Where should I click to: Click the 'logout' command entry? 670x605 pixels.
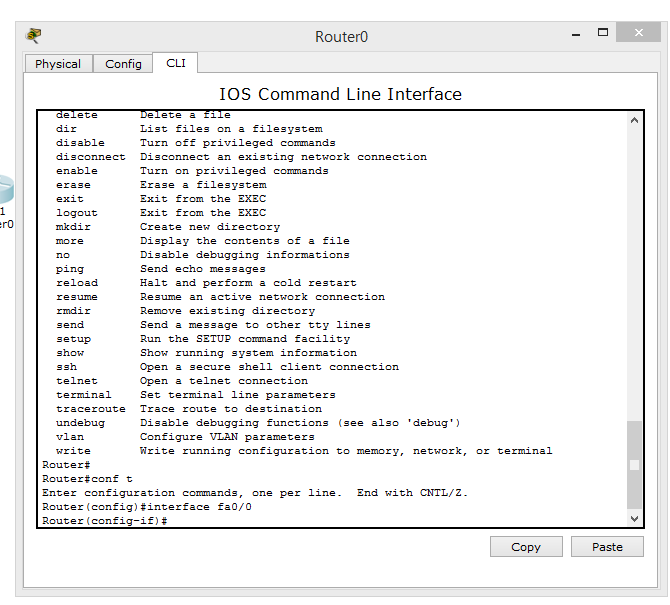161,213
